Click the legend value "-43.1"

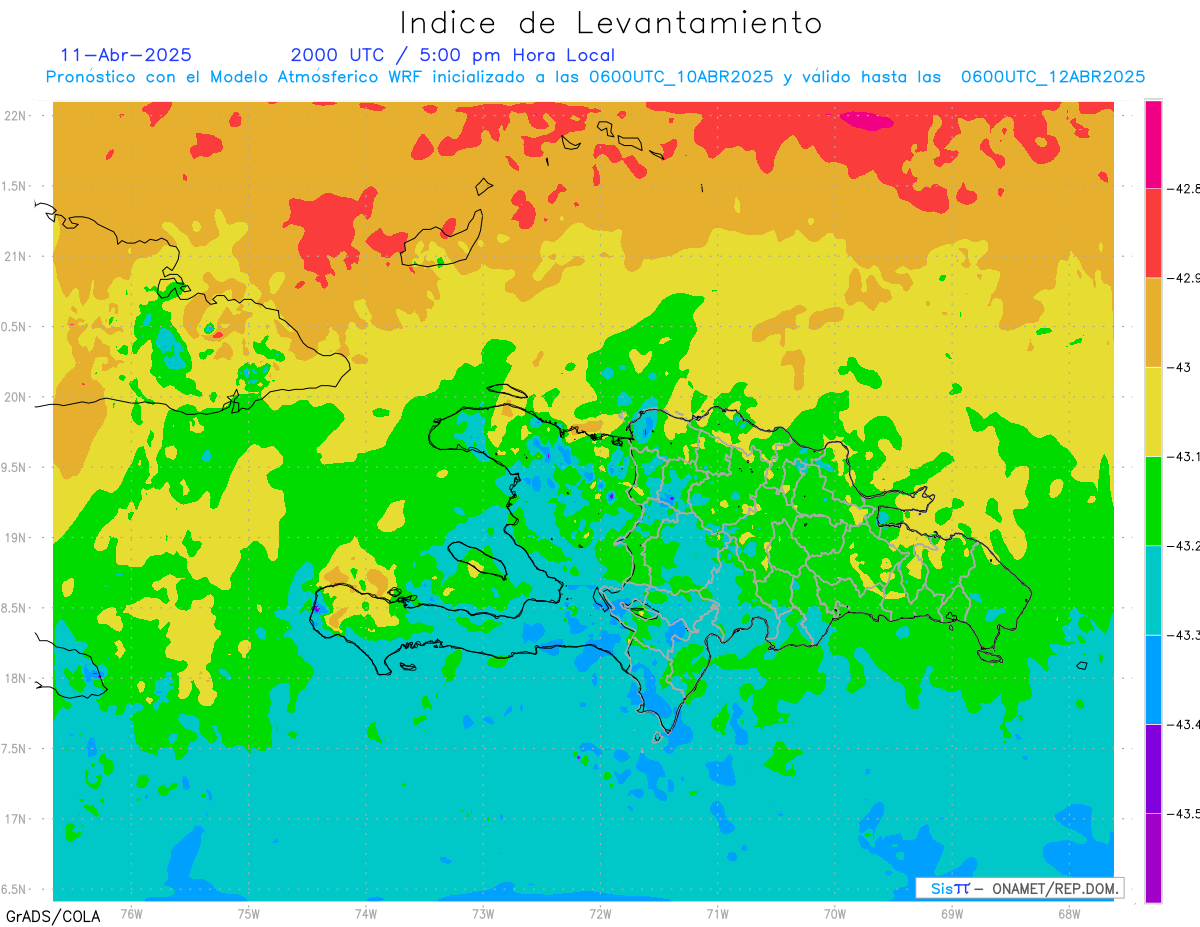tap(1184, 456)
